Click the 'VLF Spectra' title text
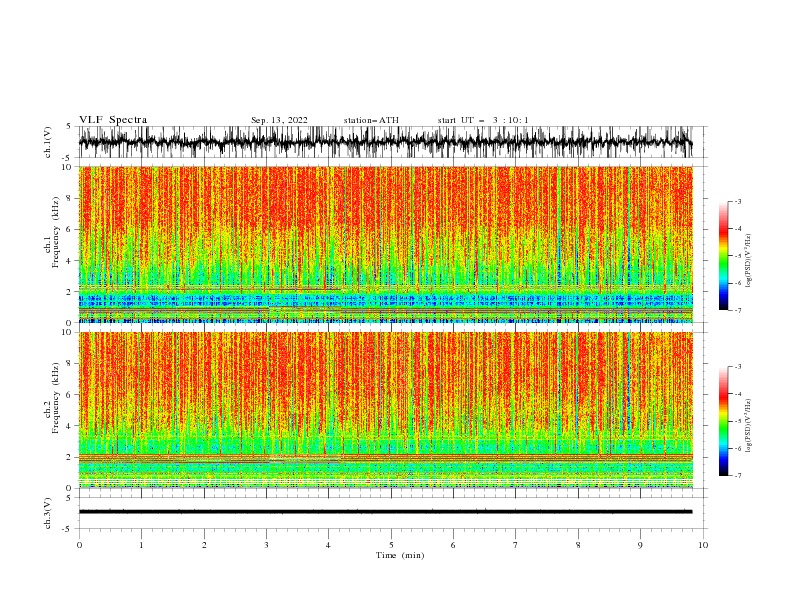 (113, 120)
